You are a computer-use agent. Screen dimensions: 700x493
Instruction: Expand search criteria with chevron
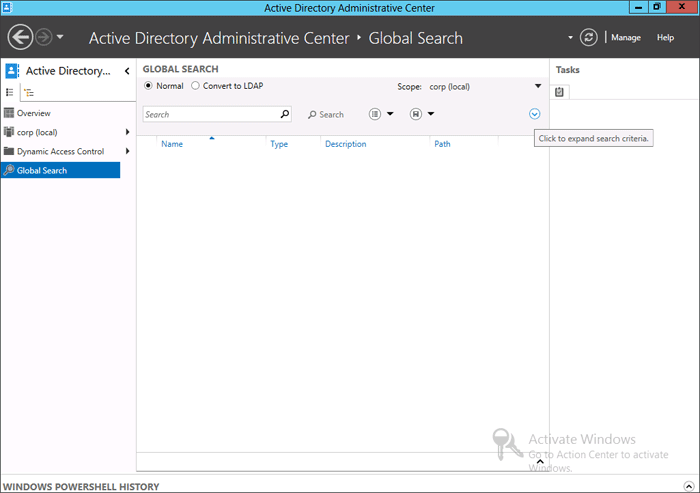pyautogui.click(x=534, y=114)
